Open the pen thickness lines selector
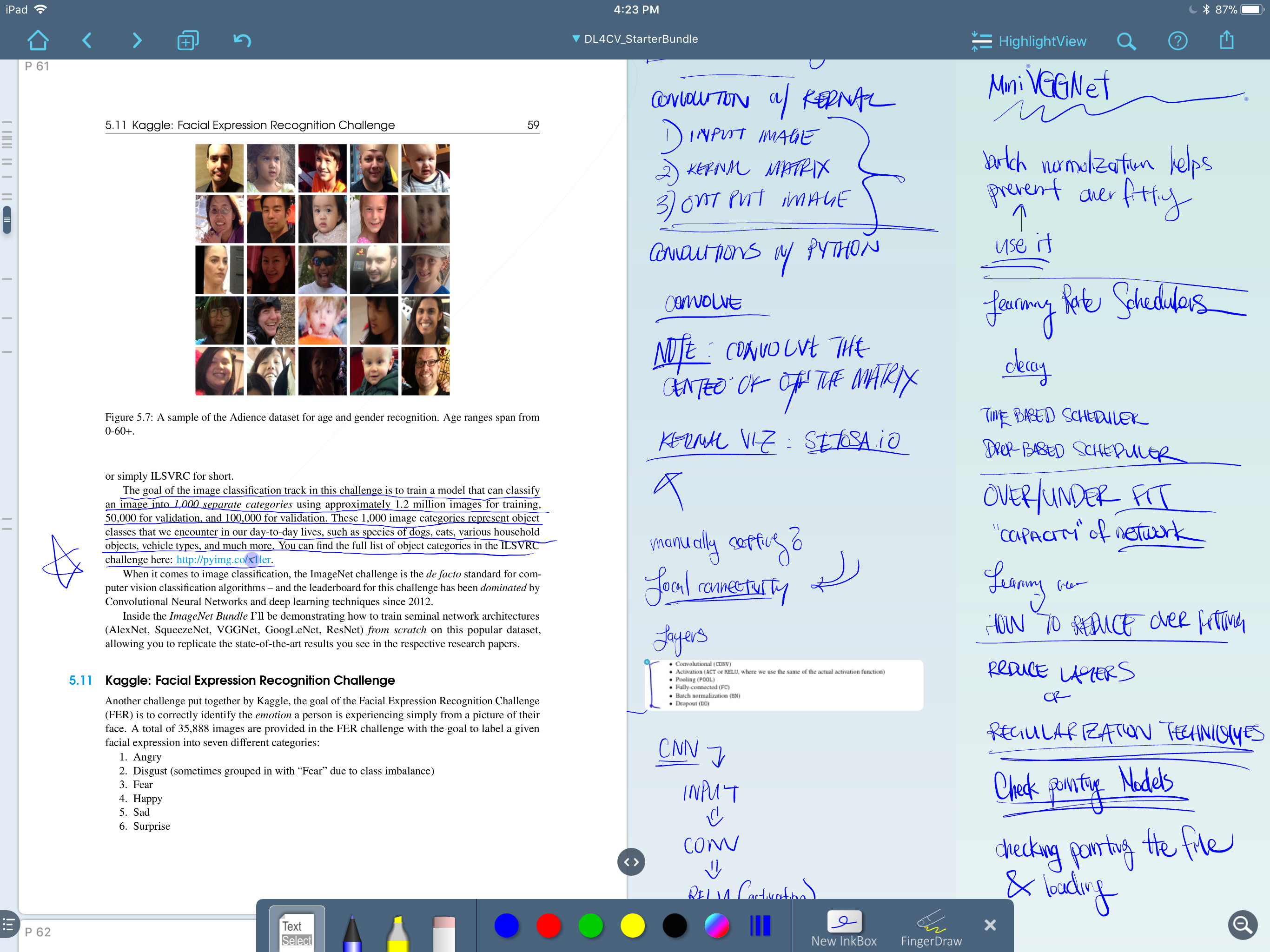 pos(760,926)
